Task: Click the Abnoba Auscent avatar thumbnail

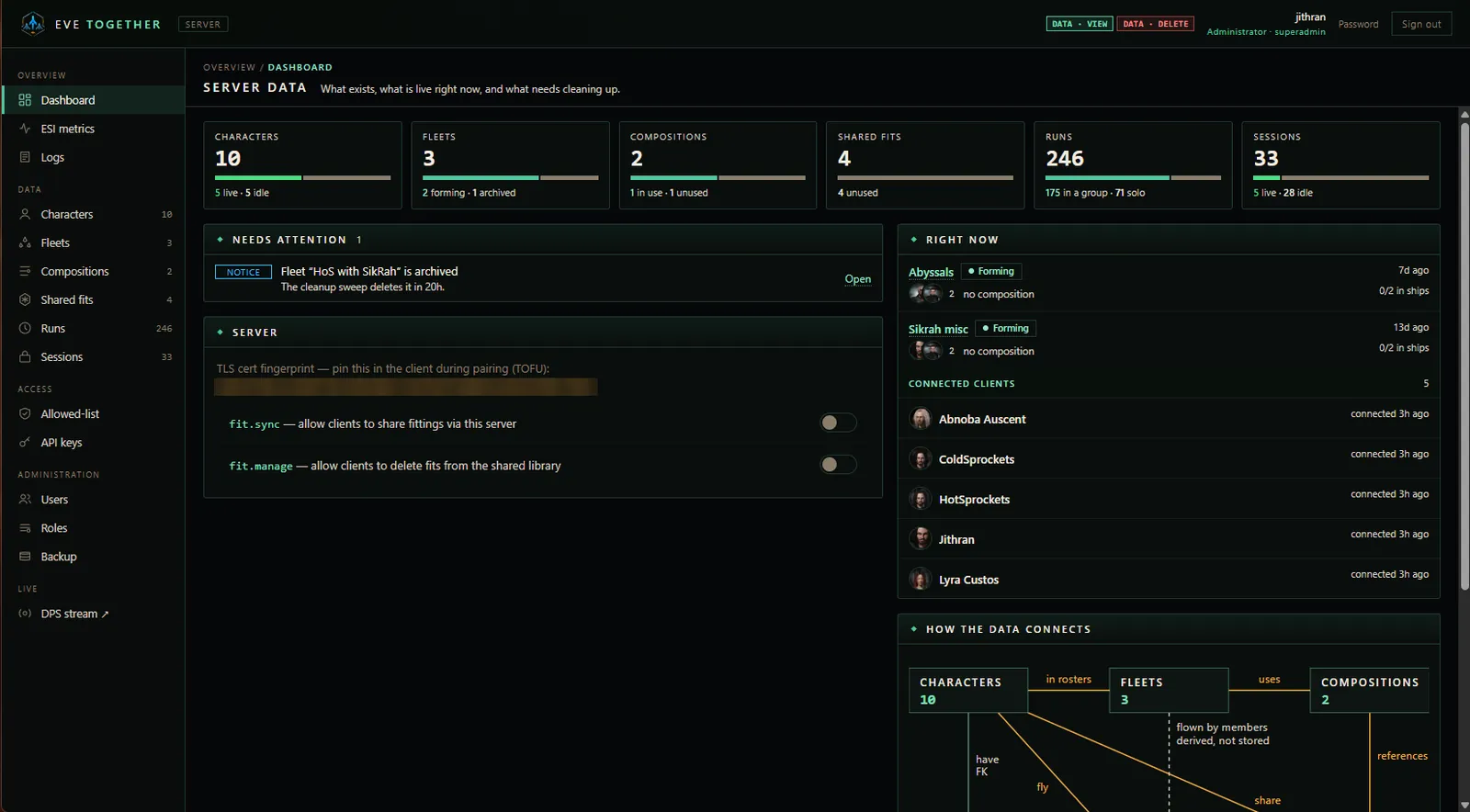Action: pyautogui.click(x=921, y=419)
